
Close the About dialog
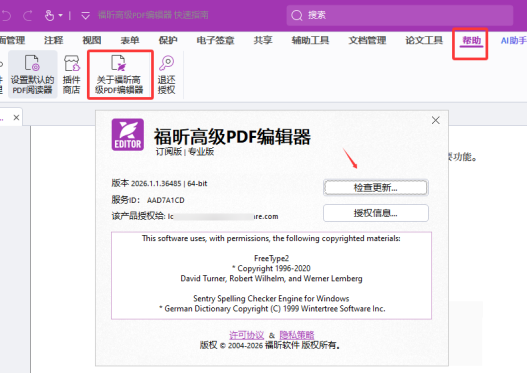tap(435, 120)
